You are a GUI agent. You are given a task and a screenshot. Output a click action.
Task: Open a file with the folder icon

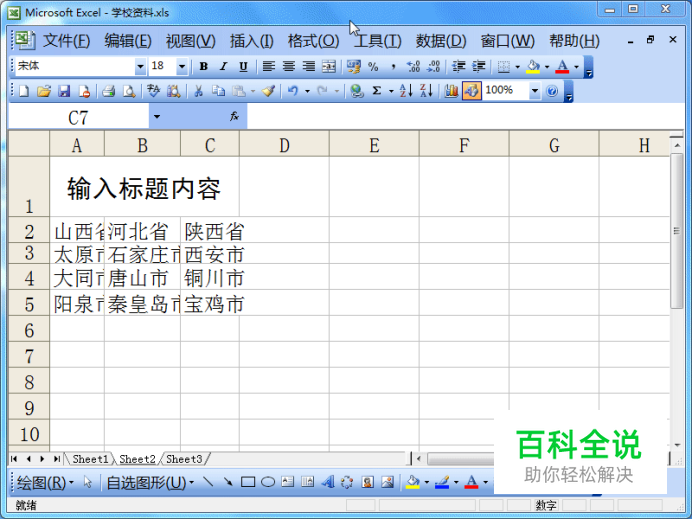coord(44,91)
